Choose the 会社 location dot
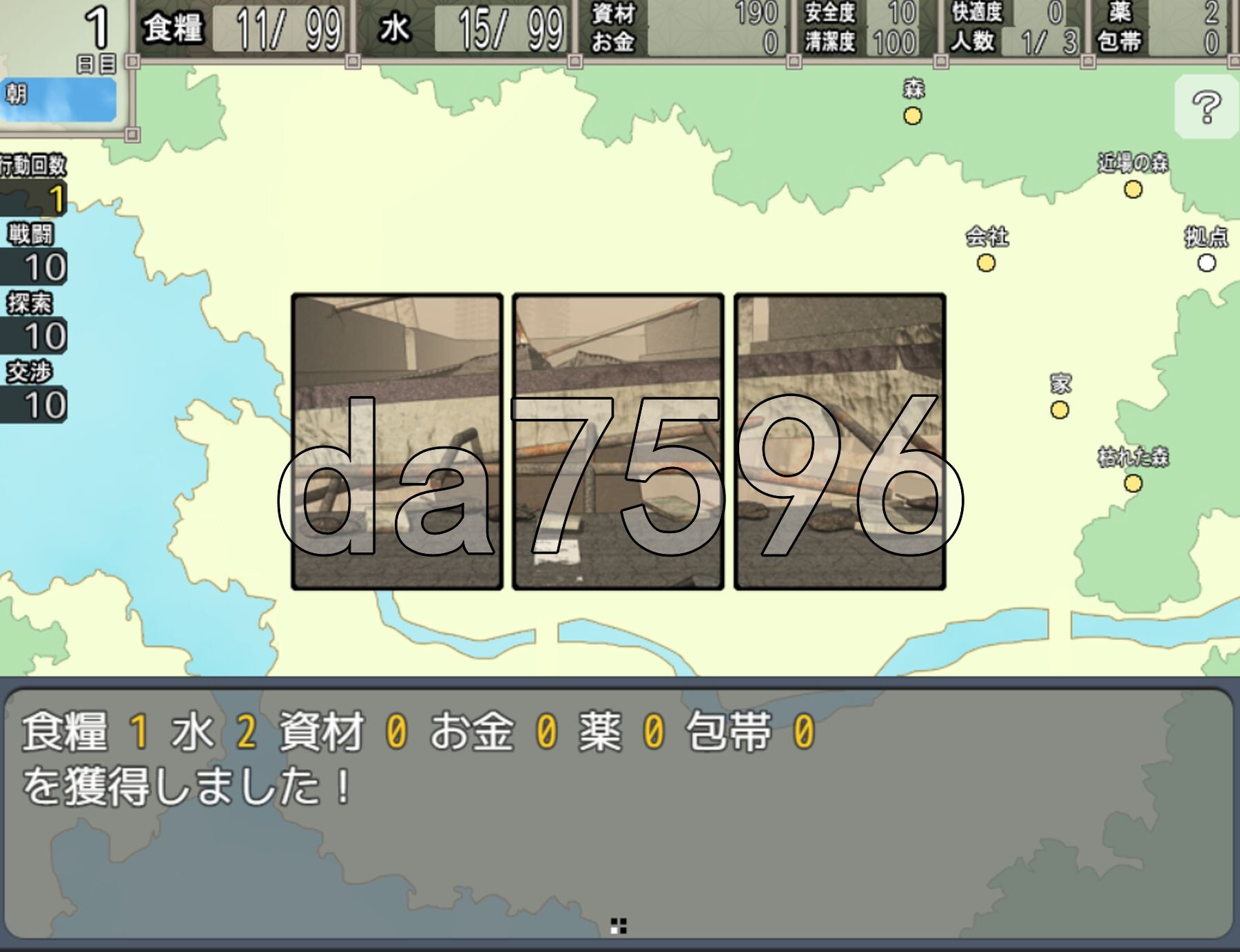The width and height of the screenshot is (1240, 952). pos(986,262)
